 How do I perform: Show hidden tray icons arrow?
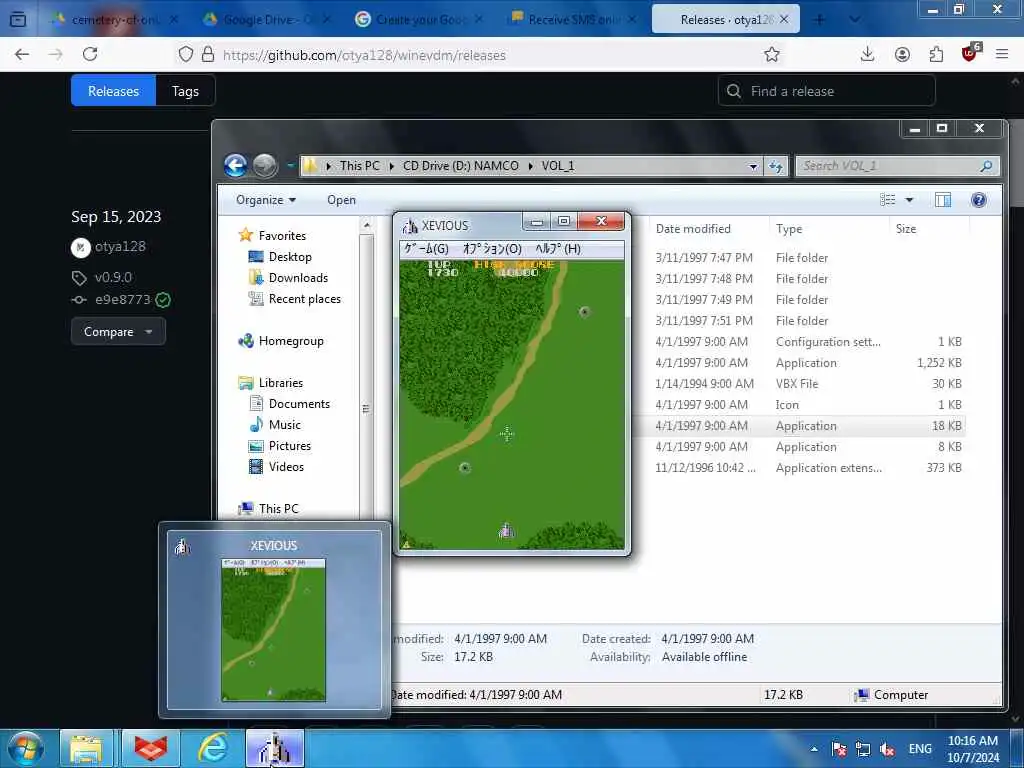coord(814,749)
